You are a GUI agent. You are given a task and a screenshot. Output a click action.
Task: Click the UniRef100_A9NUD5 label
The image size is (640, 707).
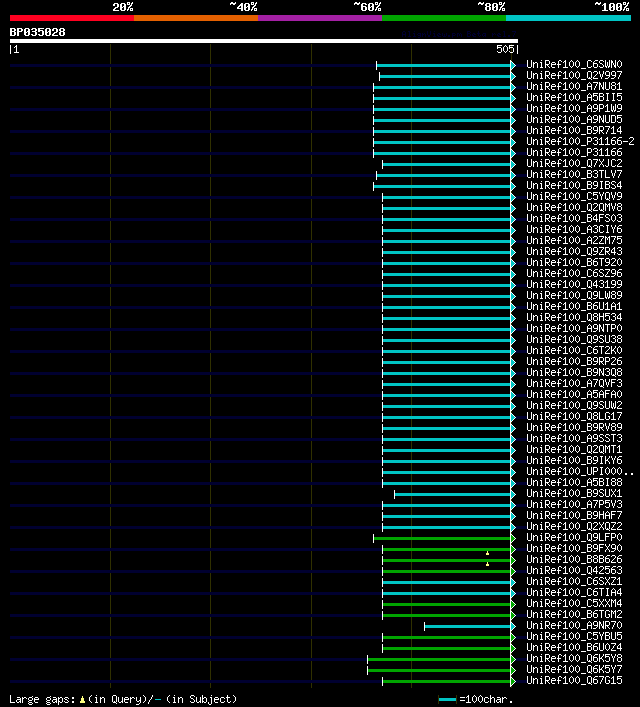coord(574,119)
